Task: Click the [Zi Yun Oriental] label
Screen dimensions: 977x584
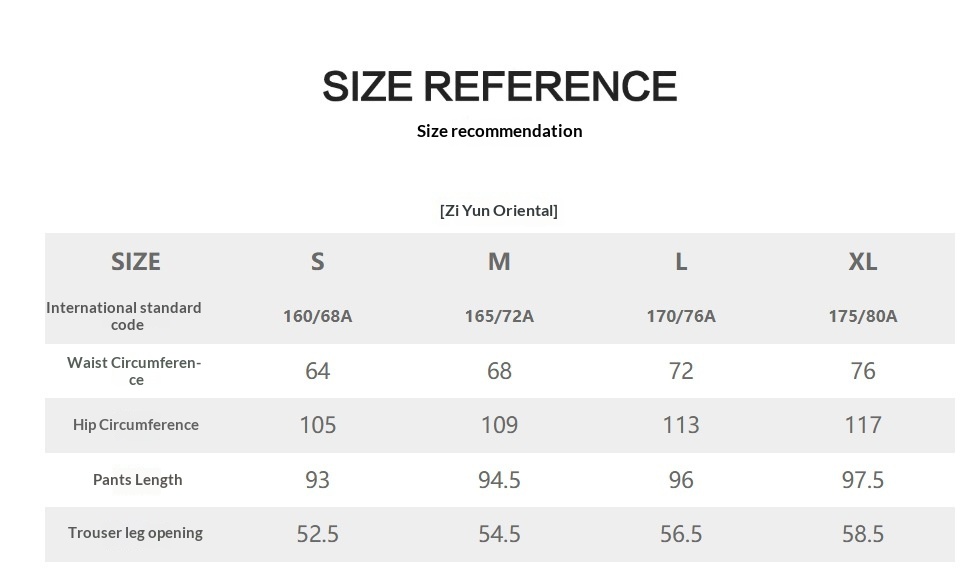Action: [498, 211]
